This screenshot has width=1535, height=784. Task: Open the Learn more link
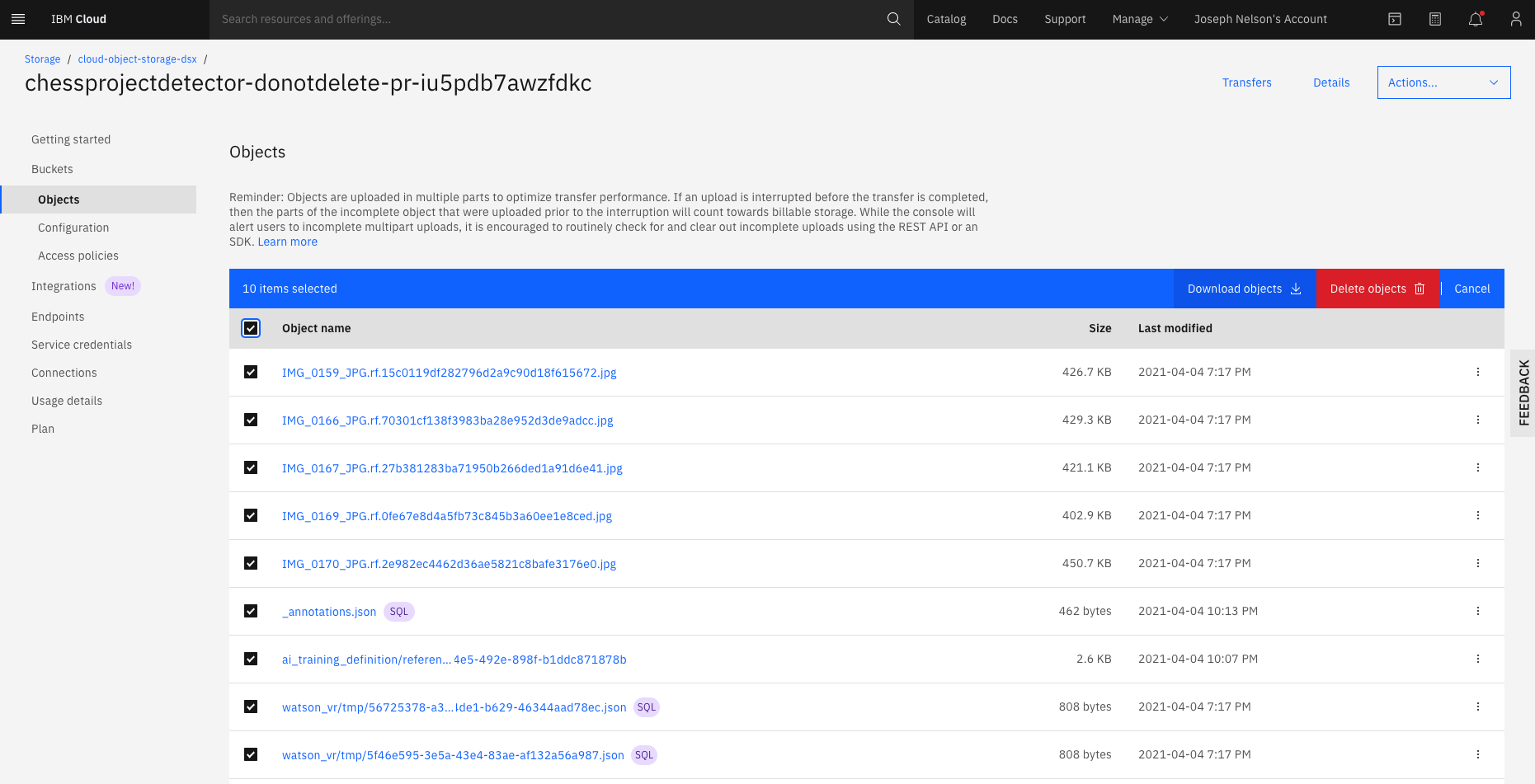(287, 241)
